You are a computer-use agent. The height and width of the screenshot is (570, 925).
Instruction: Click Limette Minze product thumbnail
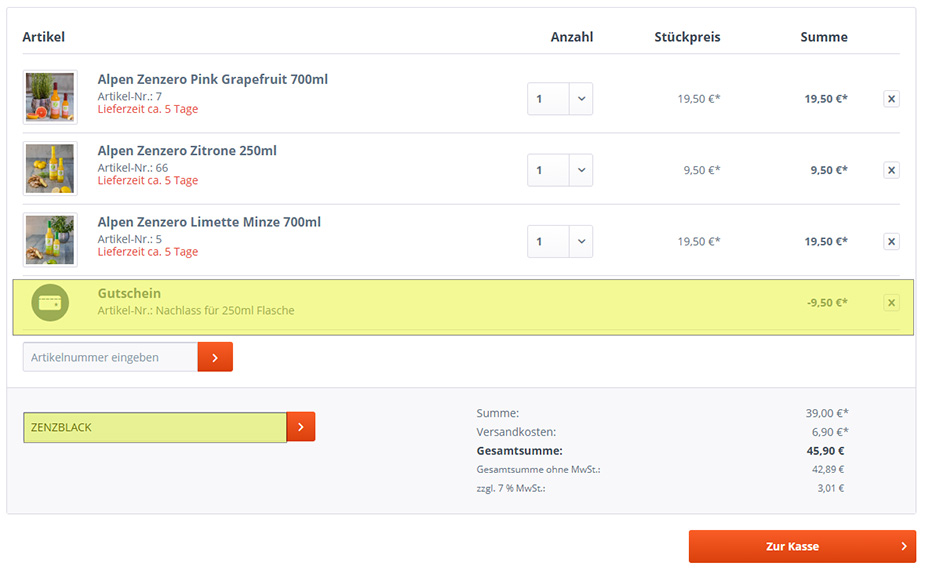50,240
